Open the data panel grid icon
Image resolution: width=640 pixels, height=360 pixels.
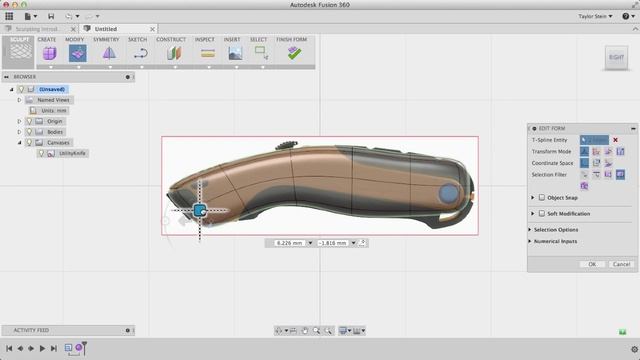tap(9, 16)
